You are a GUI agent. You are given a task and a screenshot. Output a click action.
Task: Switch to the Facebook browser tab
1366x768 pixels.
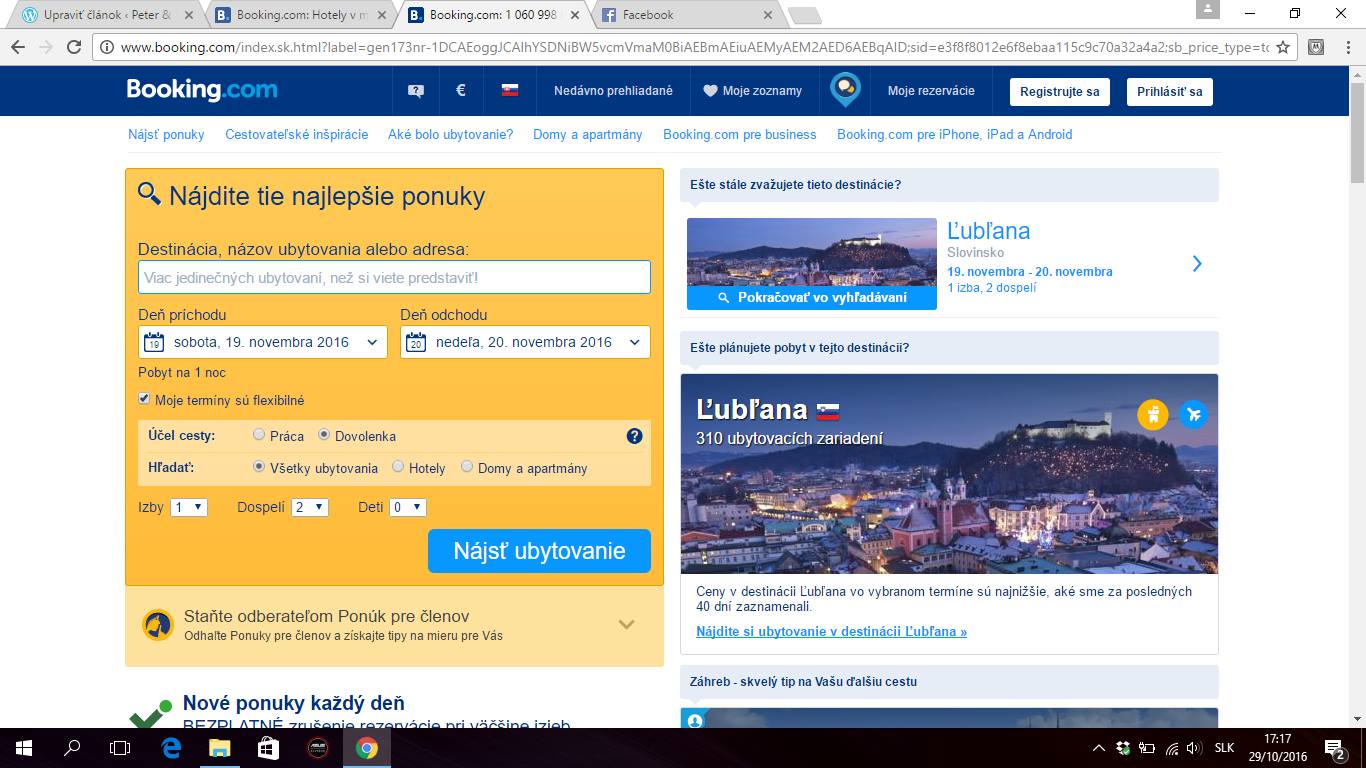point(686,15)
